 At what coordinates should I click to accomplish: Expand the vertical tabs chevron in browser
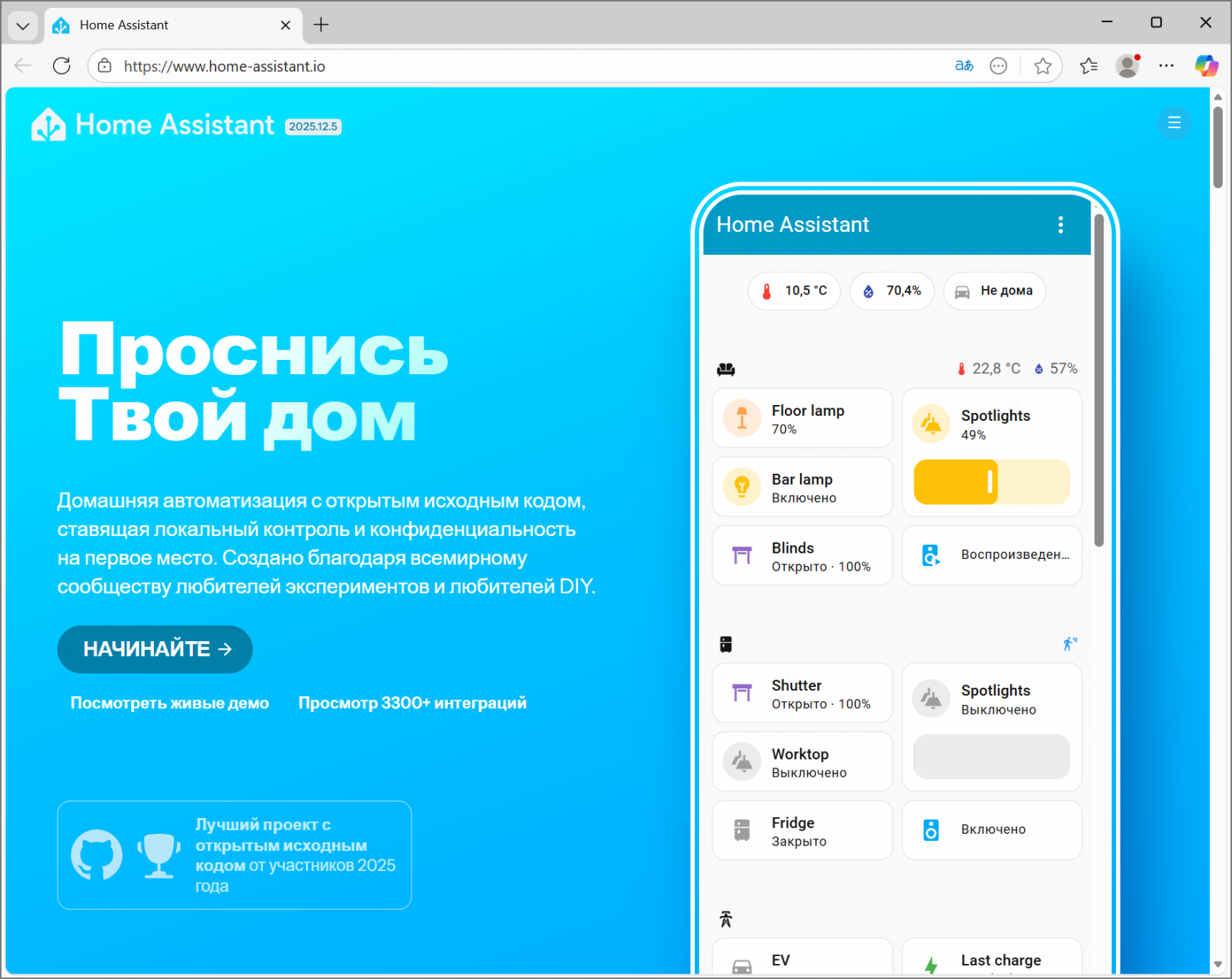tap(23, 25)
